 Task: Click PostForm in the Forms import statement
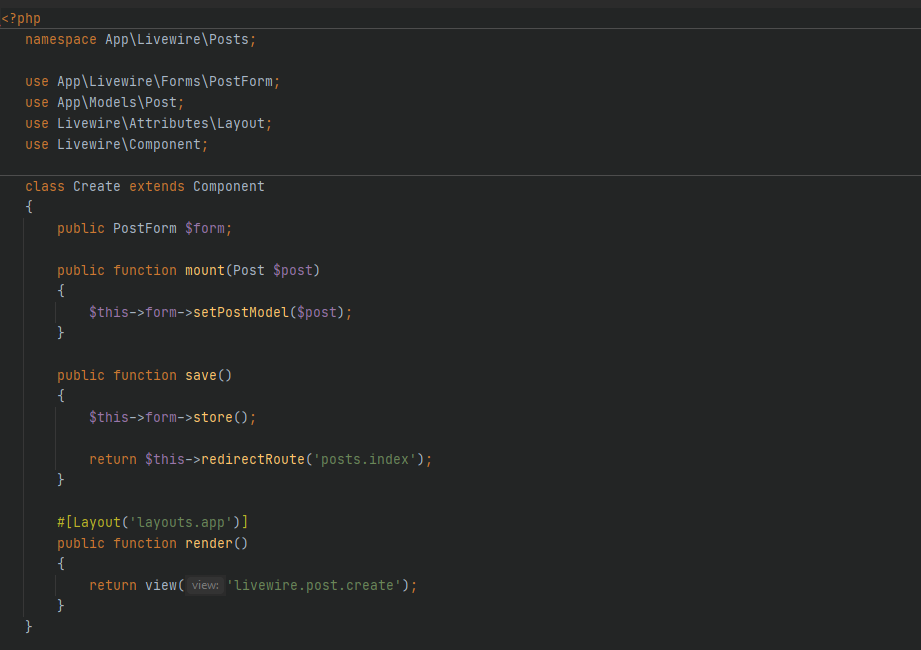(240, 81)
